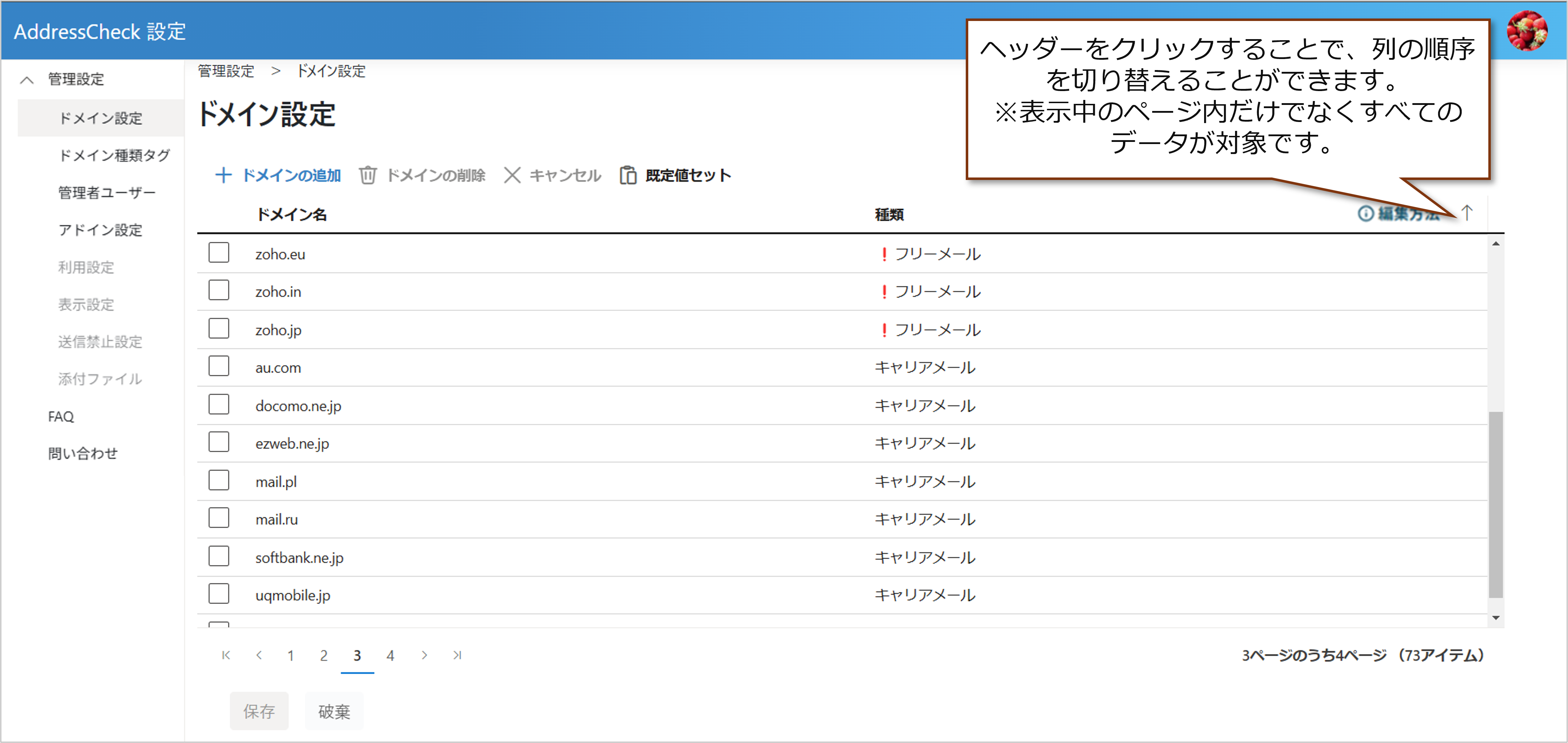Viewport: 1568px width, 743px height.
Task: Go to next page chevron
Action: 424,656
